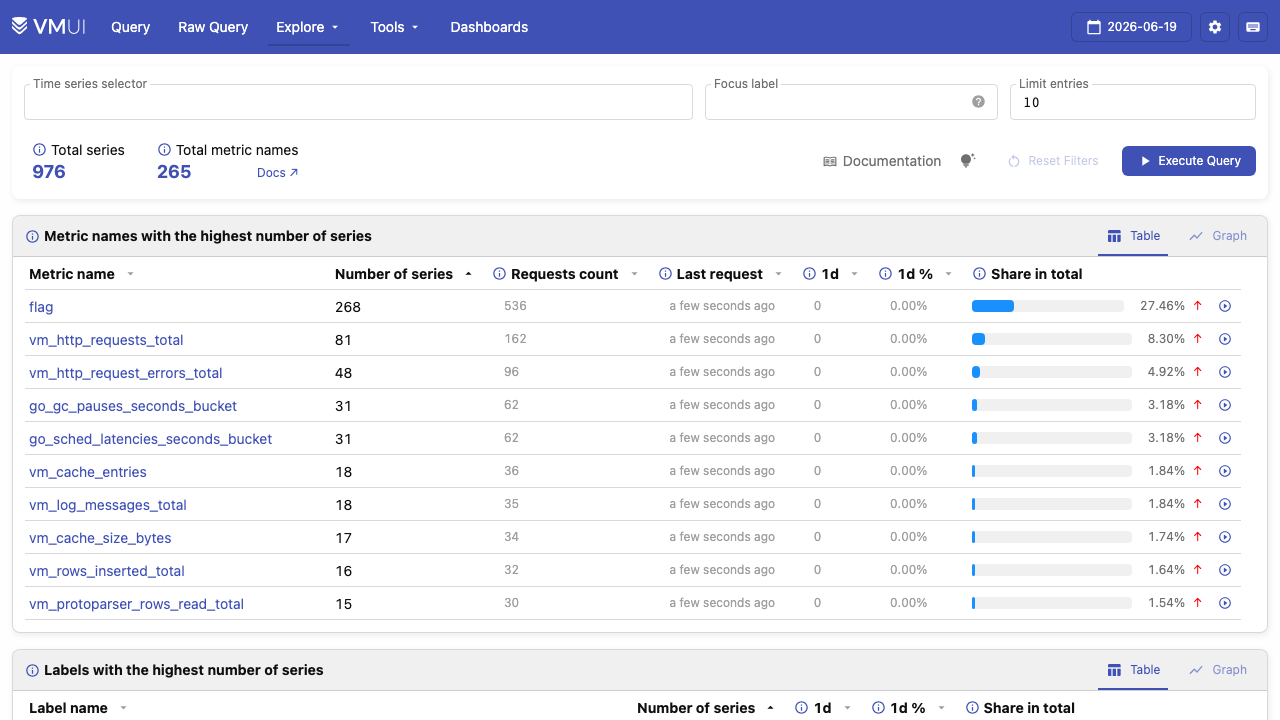The height and width of the screenshot is (720, 1280).
Task: Run query icon for vm_cache_size_bytes row
Action: [x=1225, y=537]
